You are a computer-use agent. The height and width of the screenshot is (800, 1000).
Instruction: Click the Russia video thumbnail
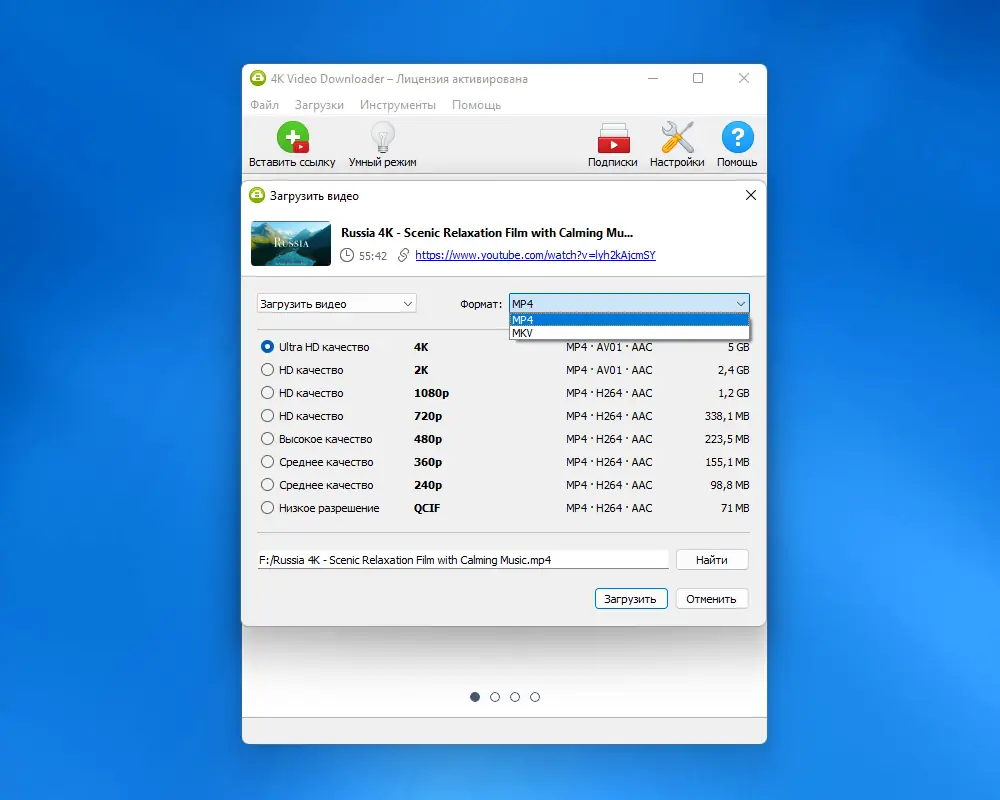coord(291,243)
